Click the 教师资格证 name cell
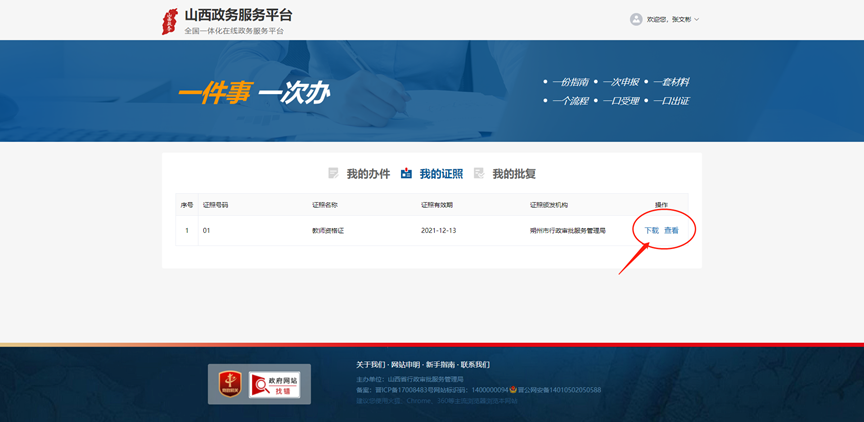This screenshot has height=422, width=864. point(328,231)
